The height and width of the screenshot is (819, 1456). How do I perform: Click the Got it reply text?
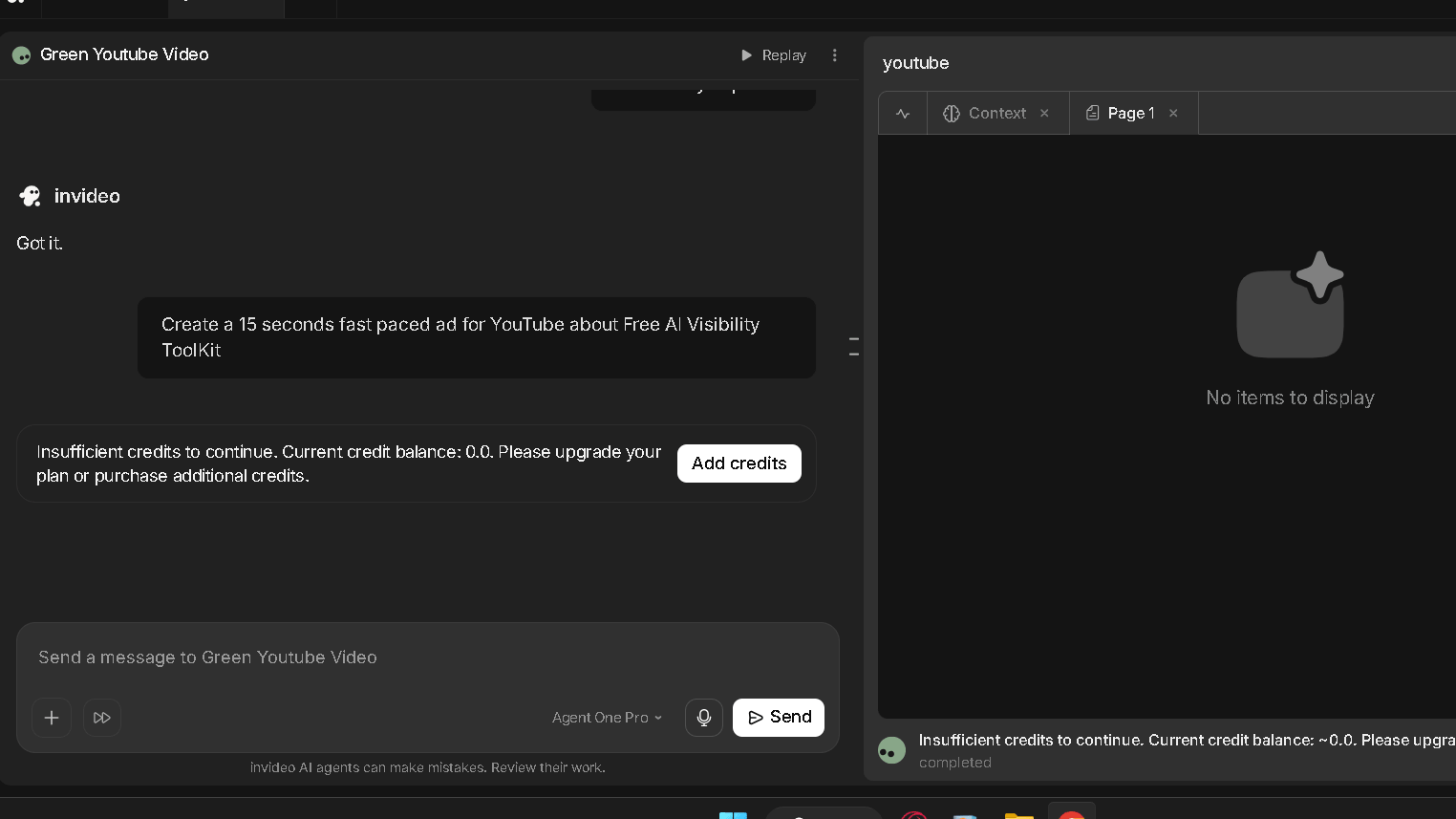(x=39, y=244)
